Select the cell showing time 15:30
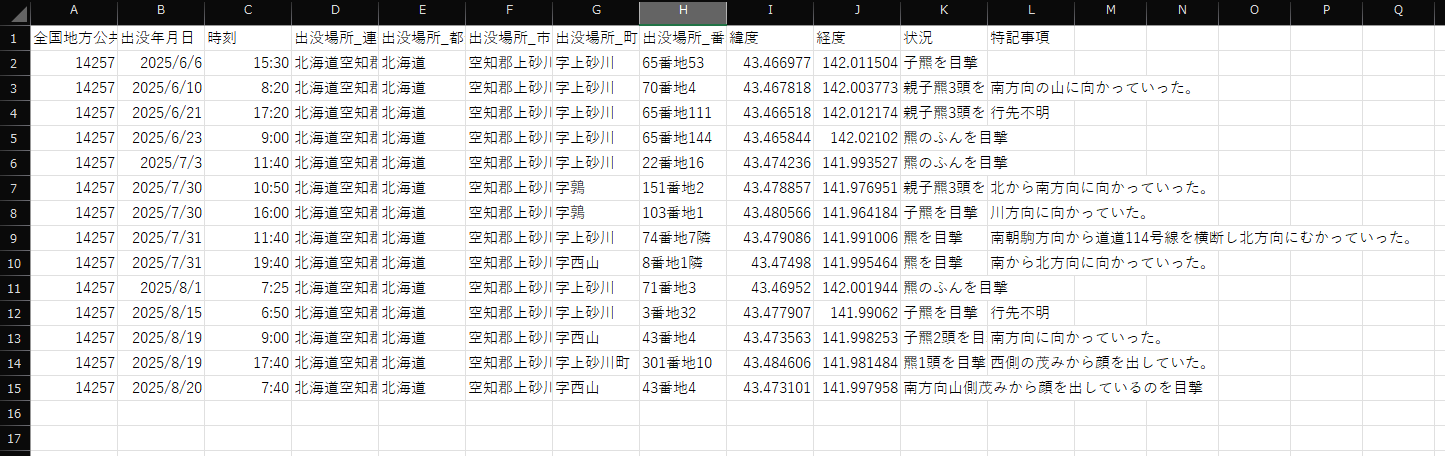 point(247,63)
